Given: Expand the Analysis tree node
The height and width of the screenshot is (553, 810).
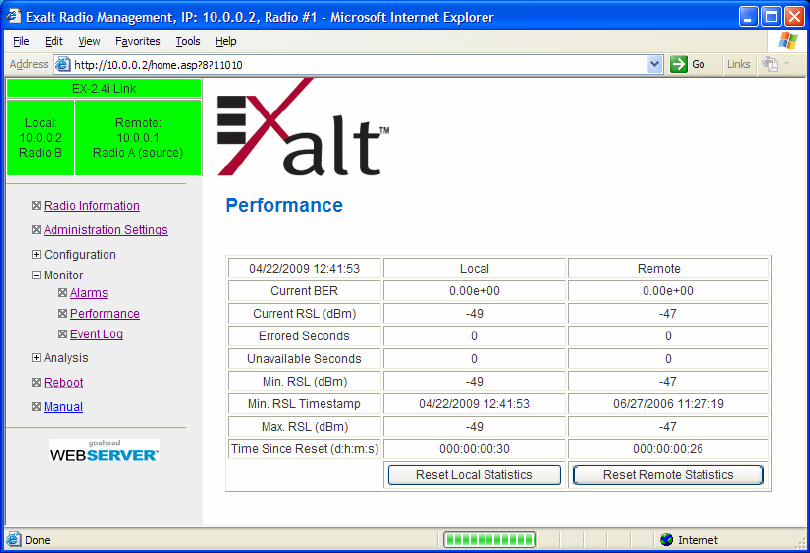Looking at the screenshot, I should pyautogui.click(x=36, y=358).
